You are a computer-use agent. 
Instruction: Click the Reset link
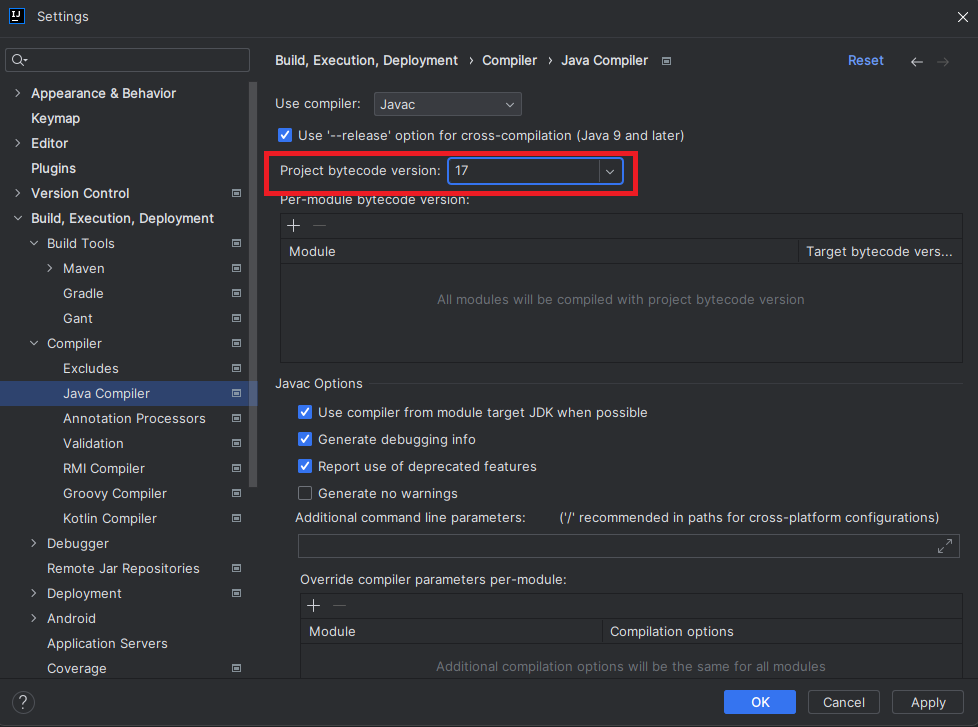865,60
